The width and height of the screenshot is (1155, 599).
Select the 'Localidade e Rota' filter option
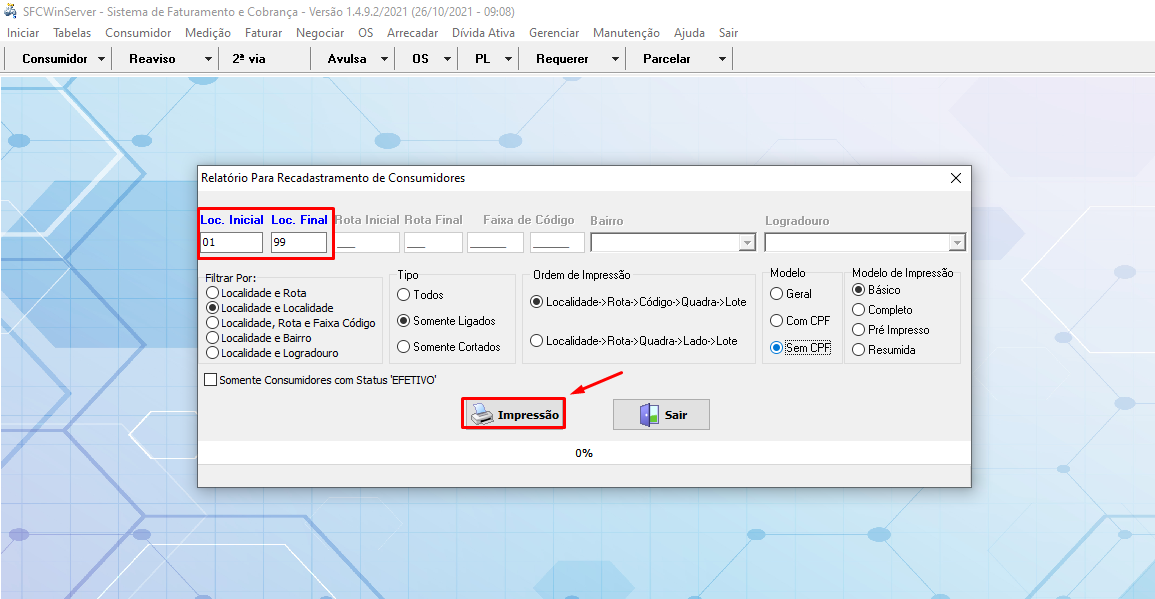[212, 293]
